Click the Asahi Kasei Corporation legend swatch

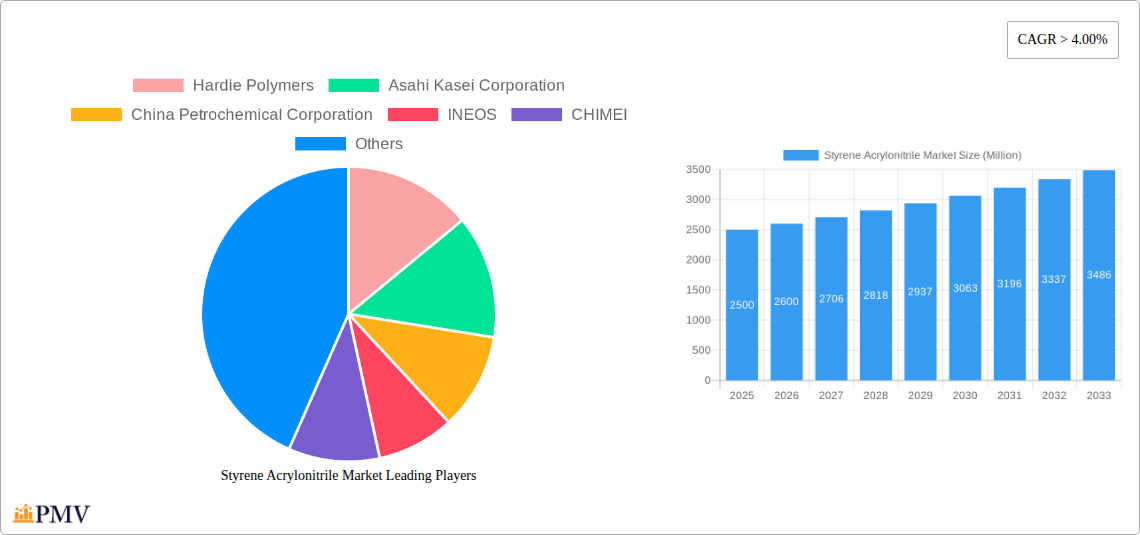354,86
